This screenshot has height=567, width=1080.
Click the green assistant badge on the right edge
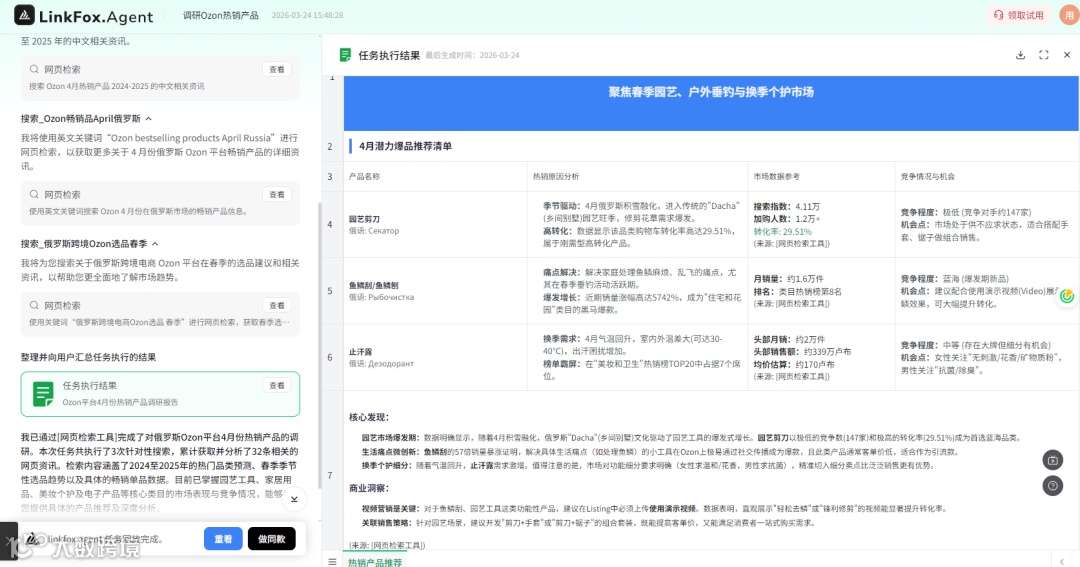[x=1067, y=296]
